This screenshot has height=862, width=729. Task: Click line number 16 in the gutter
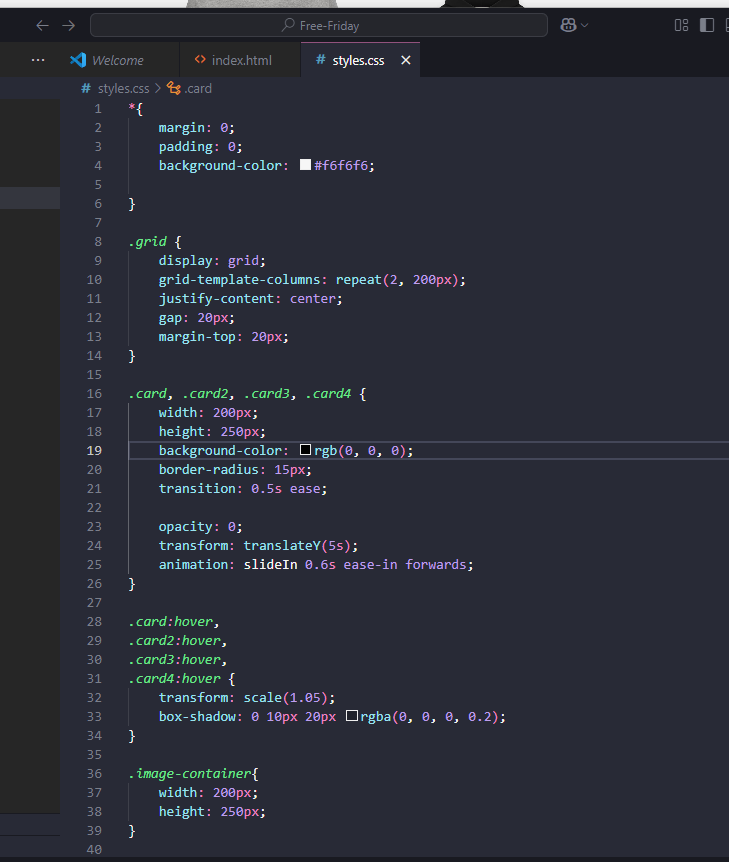click(94, 394)
